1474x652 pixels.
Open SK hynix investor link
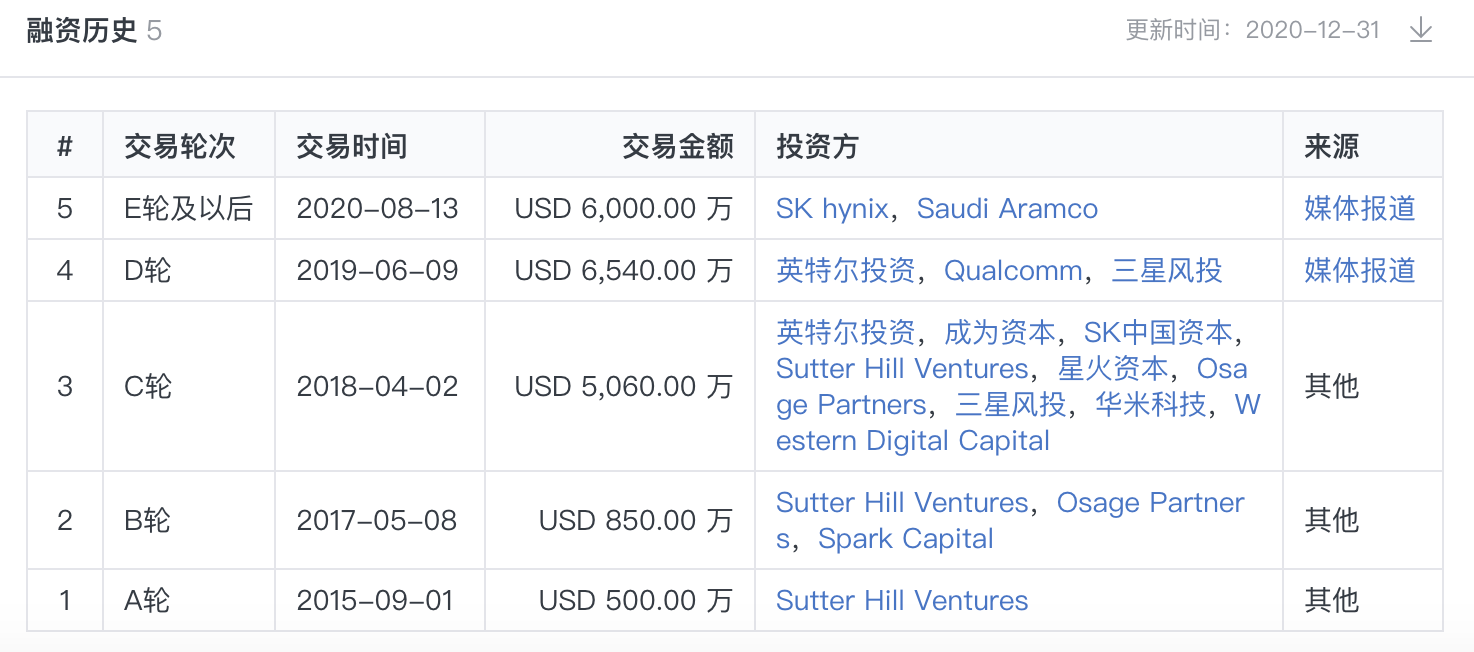(832, 208)
